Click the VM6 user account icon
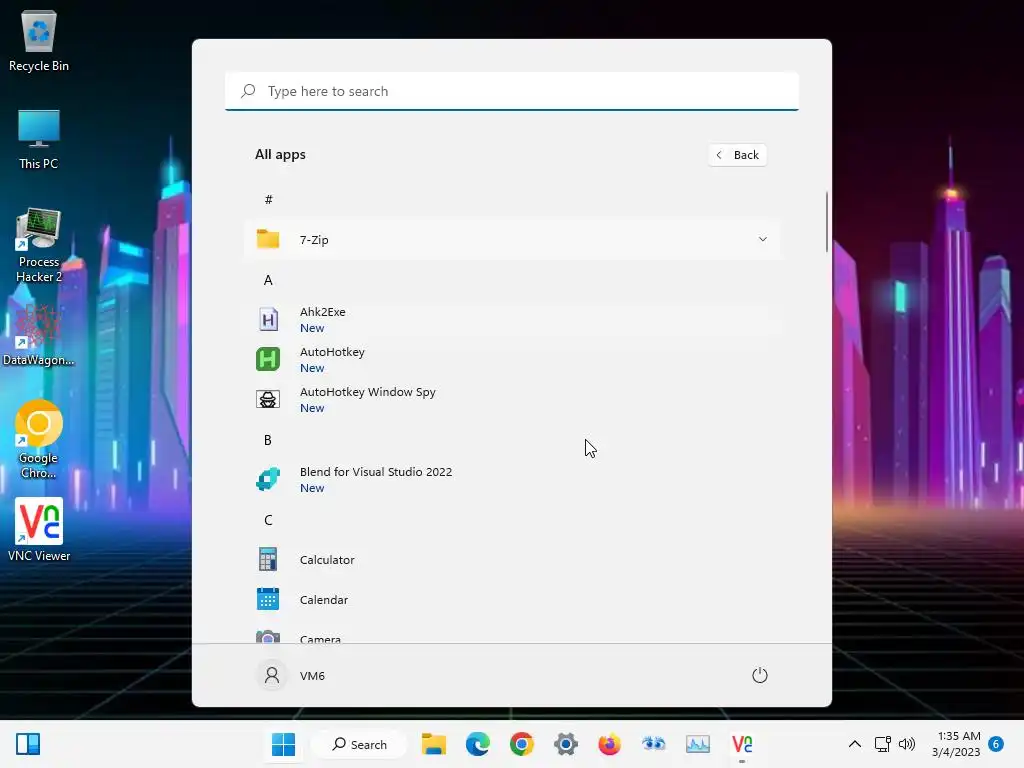Viewport: 1024px width, 768px height. (x=272, y=675)
